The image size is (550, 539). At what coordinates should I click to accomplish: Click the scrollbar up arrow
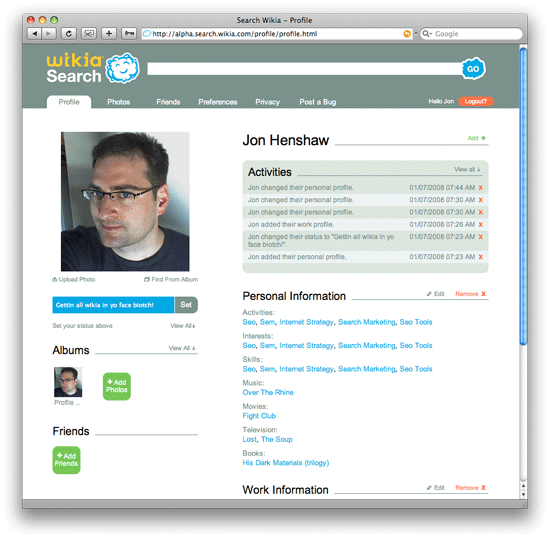click(x=523, y=486)
